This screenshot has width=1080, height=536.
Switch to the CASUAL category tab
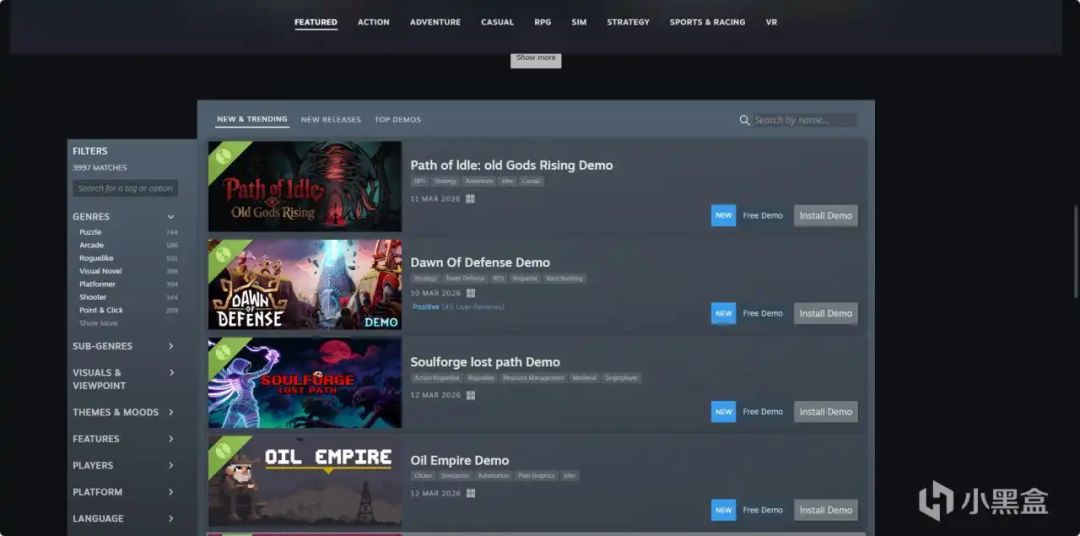[497, 22]
